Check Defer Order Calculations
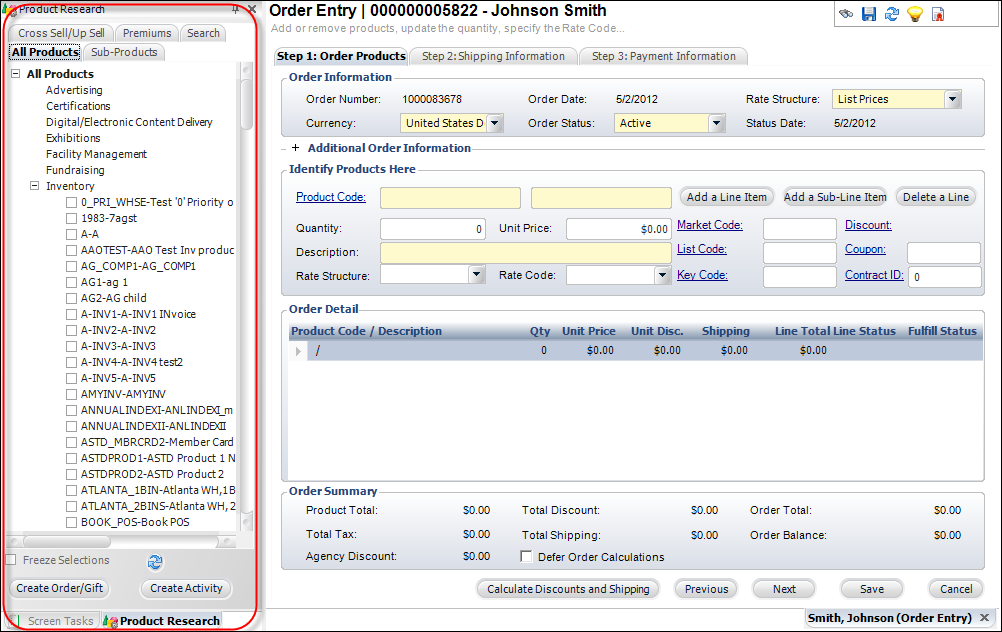The image size is (1002, 632). [x=527, y=557]
